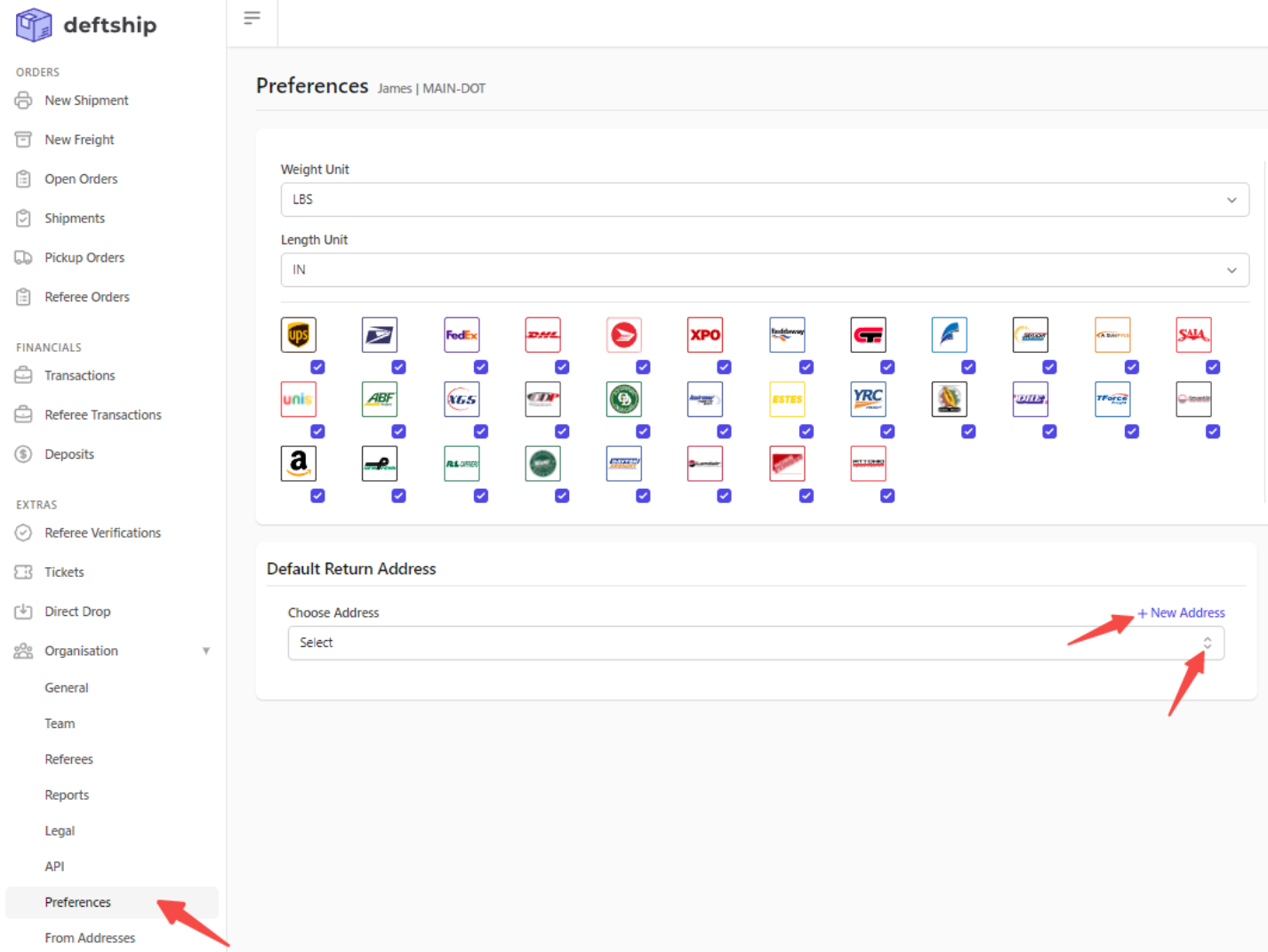
Task: Disable the ESTES carrier checkbox
Action: (807, 431)
